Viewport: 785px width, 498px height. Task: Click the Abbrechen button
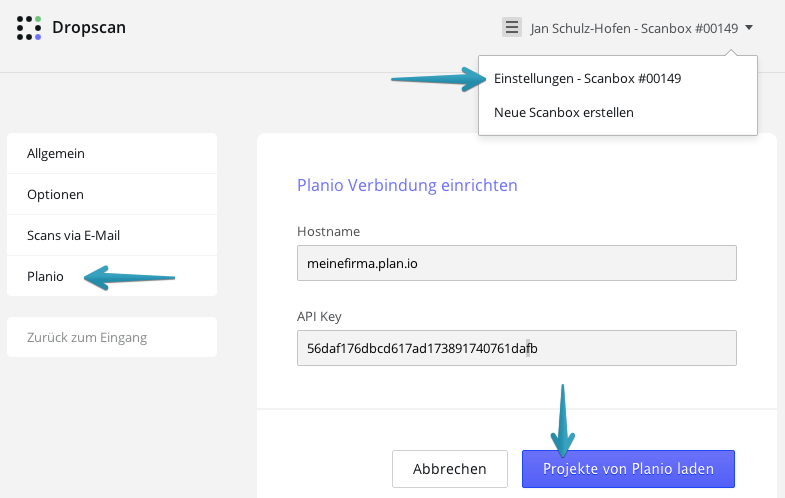(x=450, y=469)
